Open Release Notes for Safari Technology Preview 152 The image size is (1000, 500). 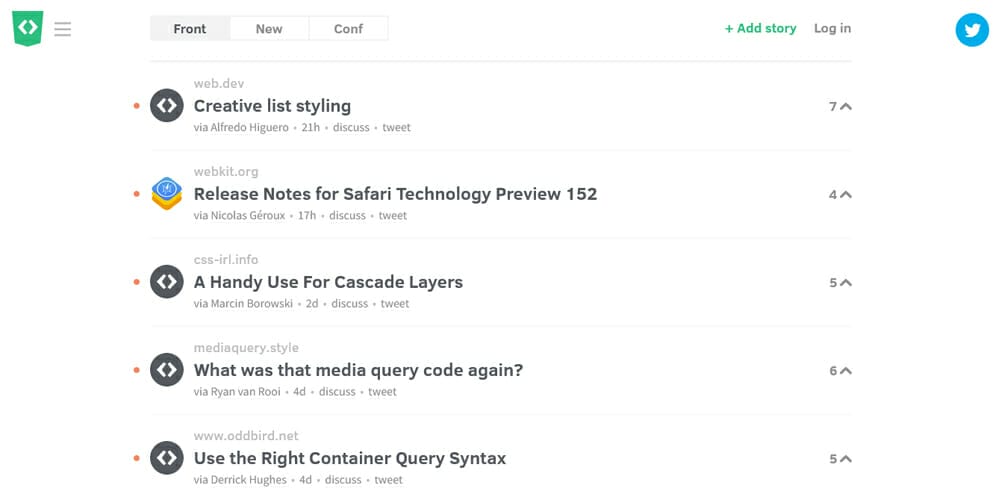point(395,194)
